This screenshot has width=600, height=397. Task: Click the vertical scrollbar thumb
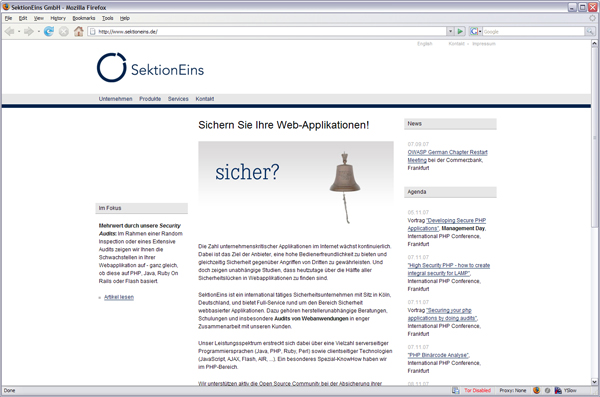[x=594, y=138]
